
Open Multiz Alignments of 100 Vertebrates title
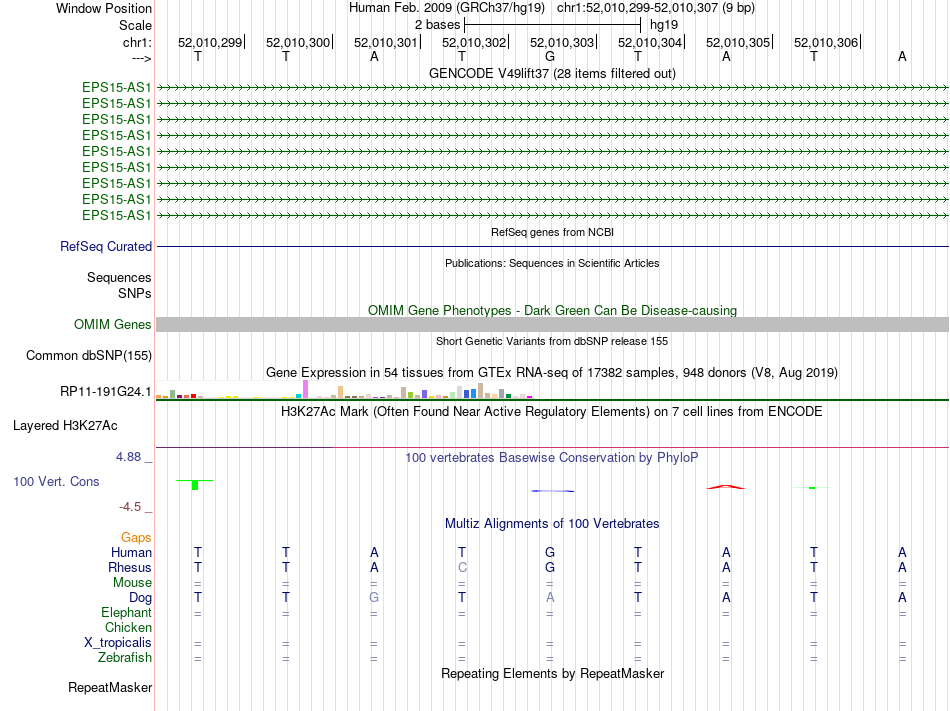[552, 523]
